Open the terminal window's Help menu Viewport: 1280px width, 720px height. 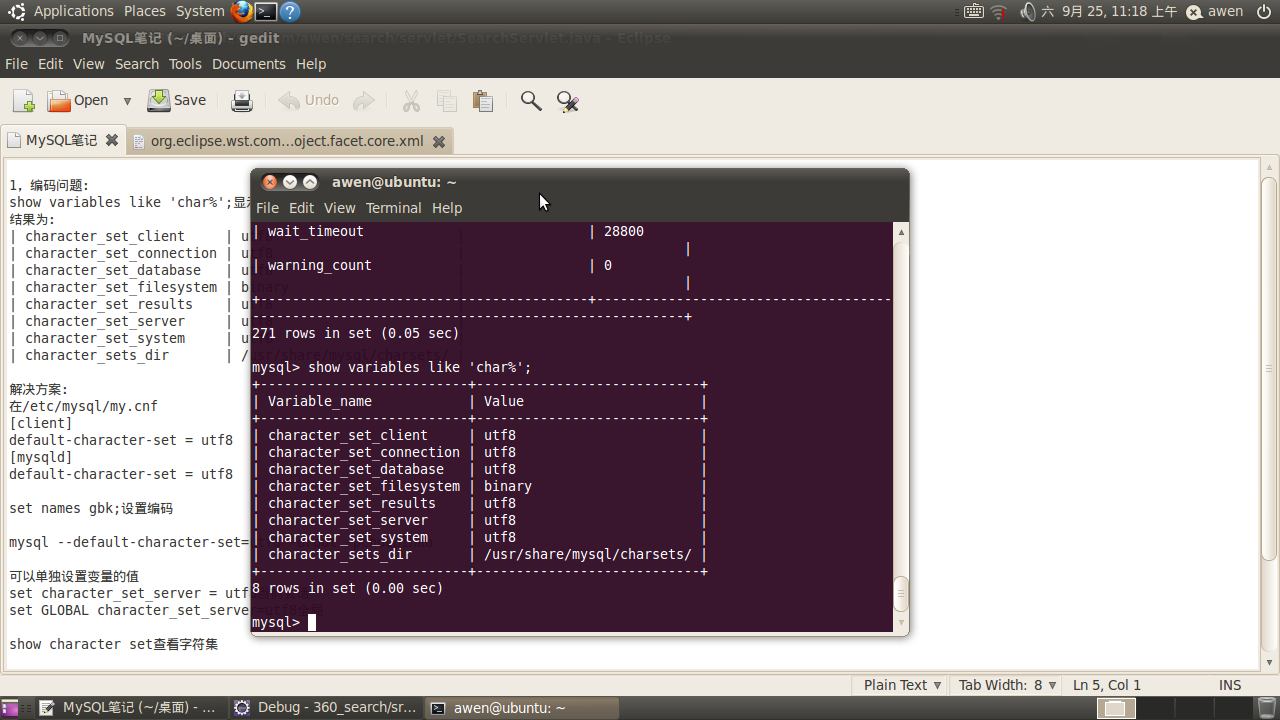tap(447, 208)
